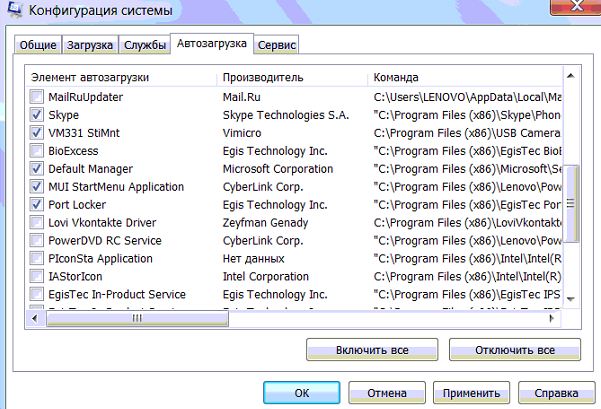This screenshot has height=409, width=601.
Task: Select the Default Manager item name
Action: click(90, 169)
